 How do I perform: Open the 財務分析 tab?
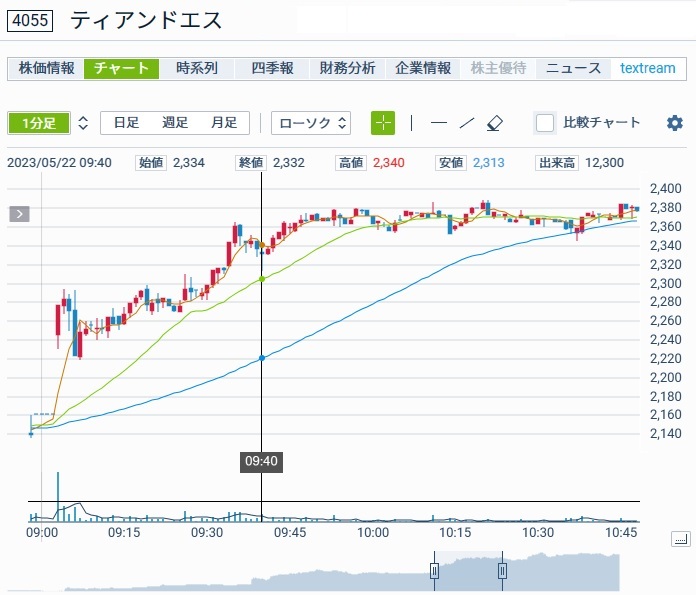click(x=347, y=68)
